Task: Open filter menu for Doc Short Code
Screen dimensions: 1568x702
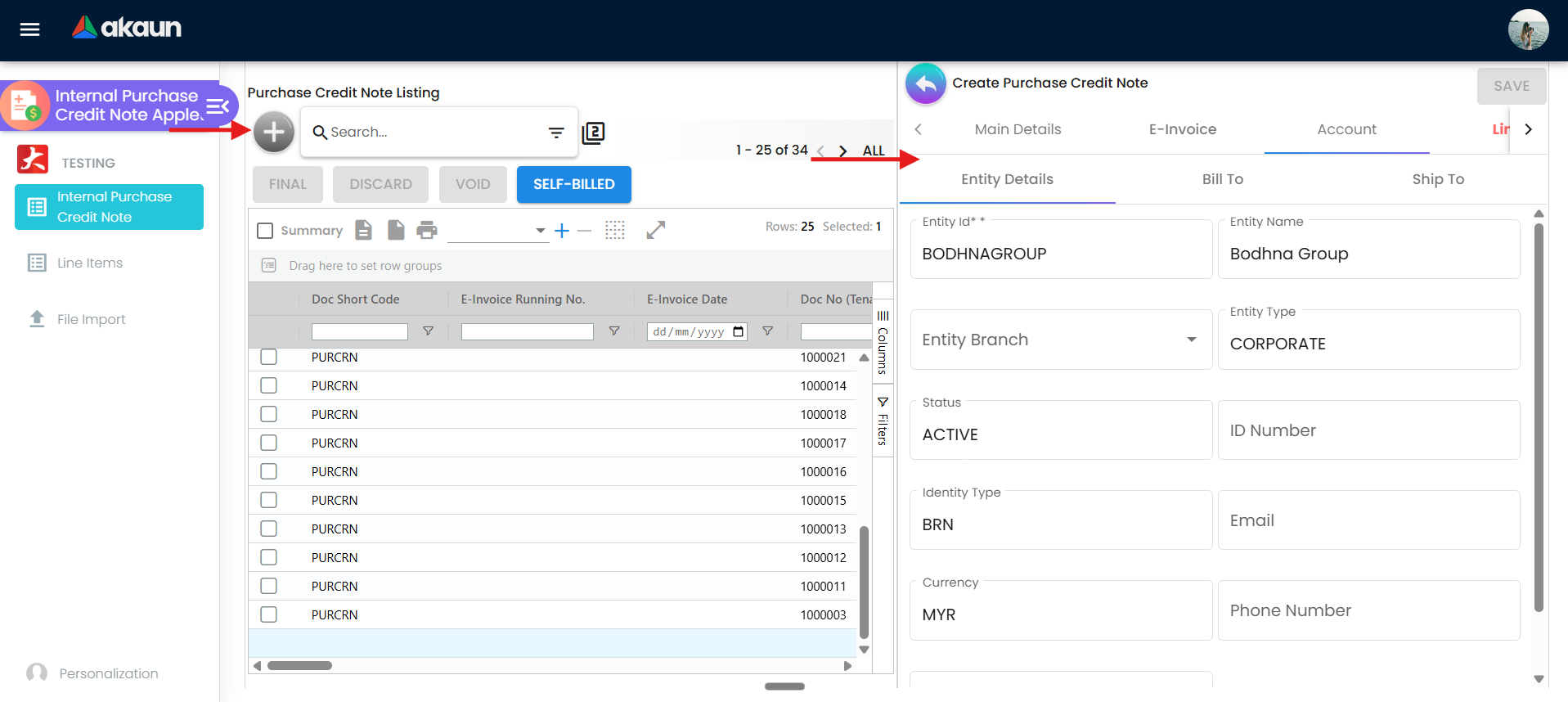Action: point(428,331)
